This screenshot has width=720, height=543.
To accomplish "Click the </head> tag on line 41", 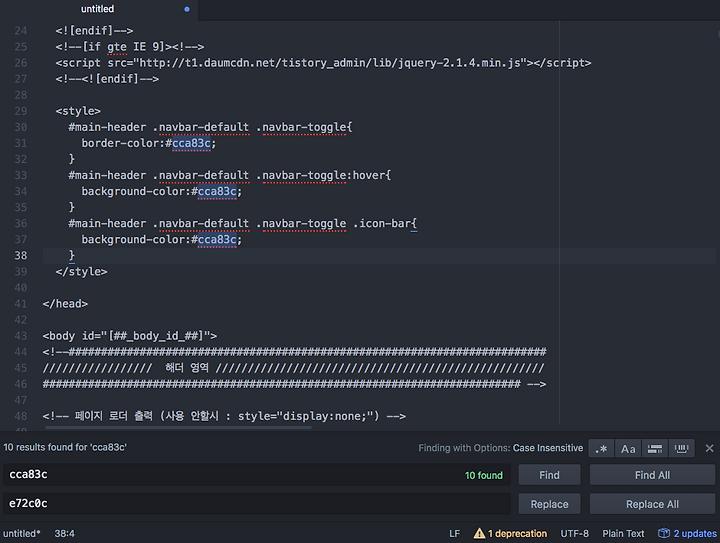I will (65, 304).
